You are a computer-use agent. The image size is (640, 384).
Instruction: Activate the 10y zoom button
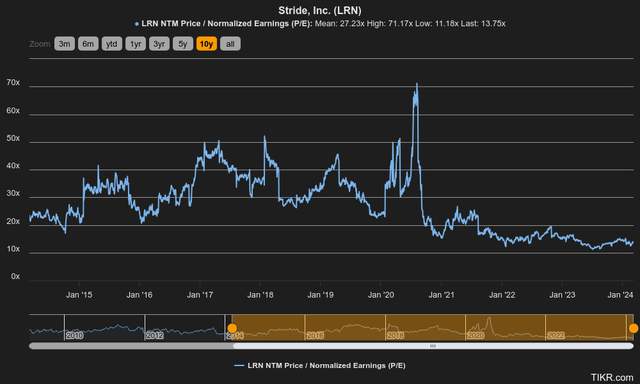tap(207, 44)
